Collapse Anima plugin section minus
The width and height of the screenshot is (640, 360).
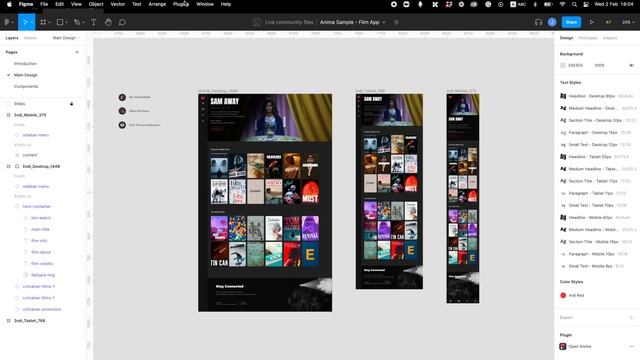[631, 346]
